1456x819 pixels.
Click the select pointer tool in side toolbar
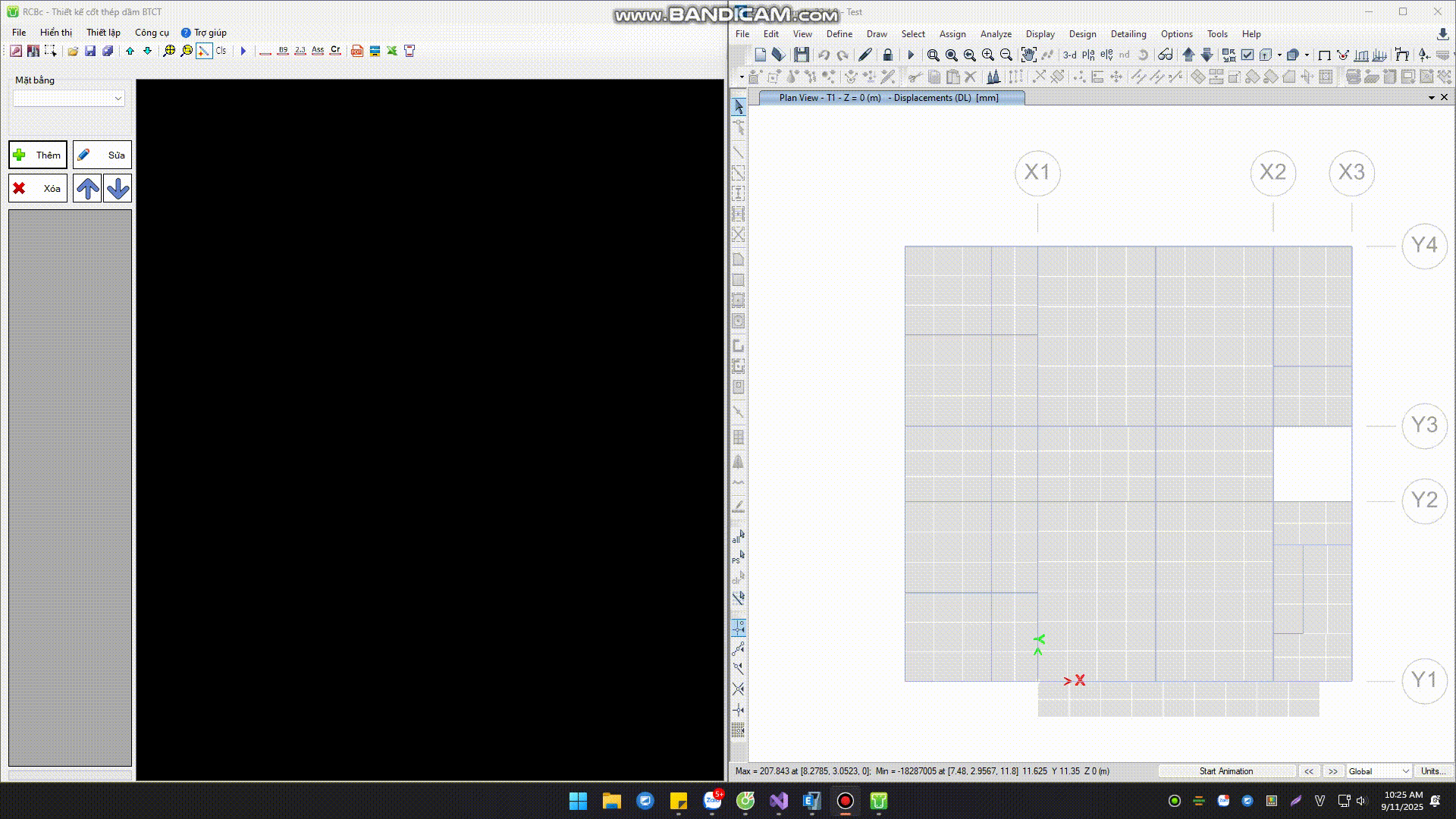click(739, 107)
